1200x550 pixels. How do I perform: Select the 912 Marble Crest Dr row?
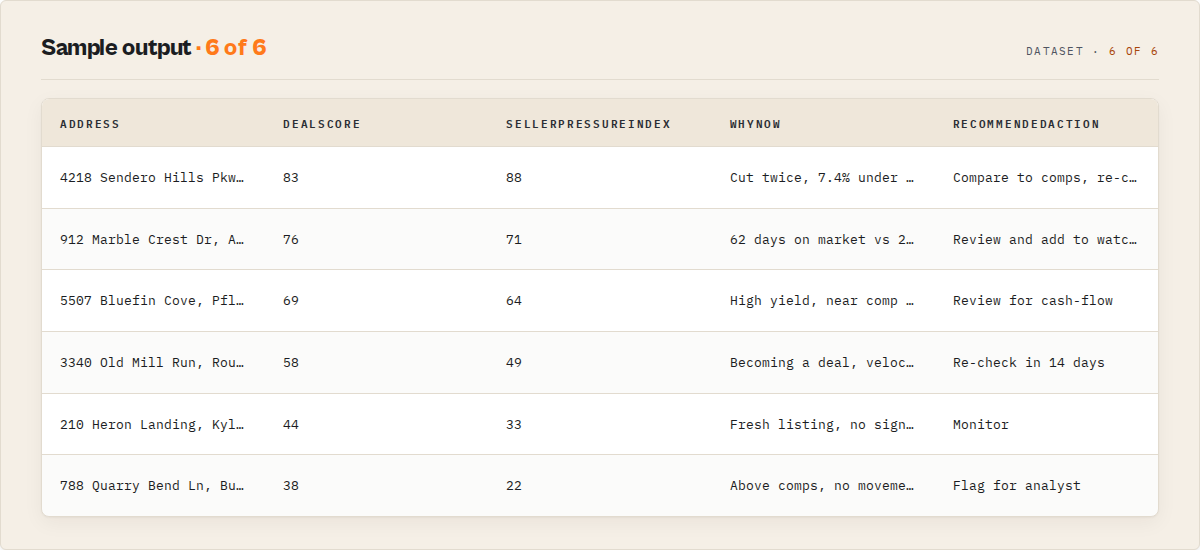tap(600, 240)
